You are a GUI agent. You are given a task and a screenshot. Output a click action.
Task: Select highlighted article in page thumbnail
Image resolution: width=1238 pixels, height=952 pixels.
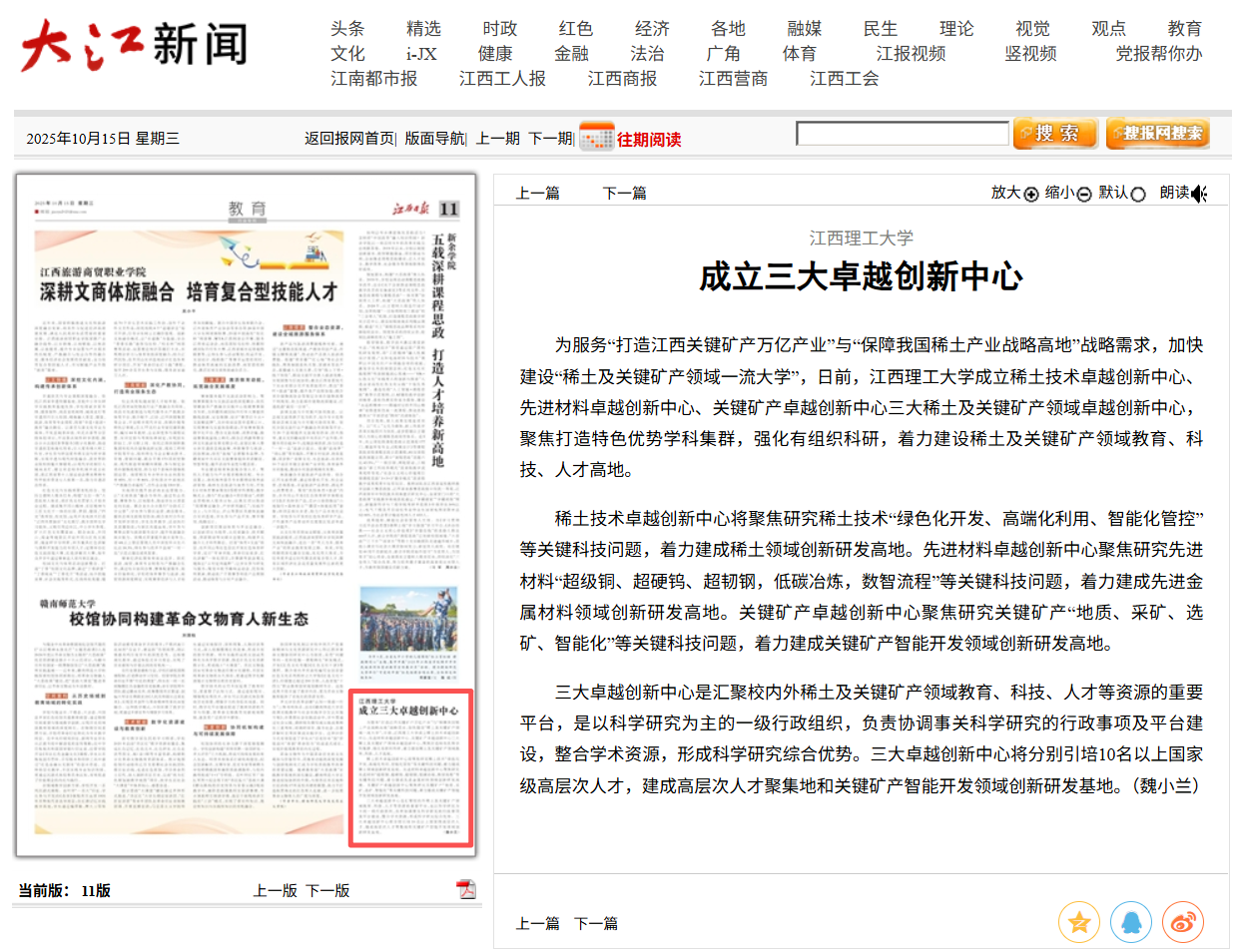[410, 767]
